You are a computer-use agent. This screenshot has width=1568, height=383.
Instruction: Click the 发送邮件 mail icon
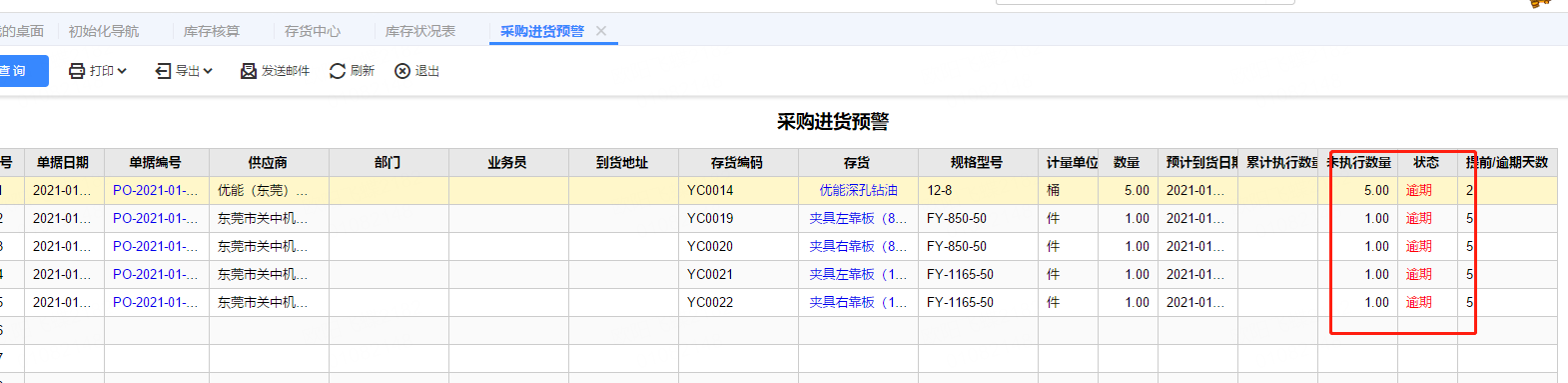tap(249, 71)
